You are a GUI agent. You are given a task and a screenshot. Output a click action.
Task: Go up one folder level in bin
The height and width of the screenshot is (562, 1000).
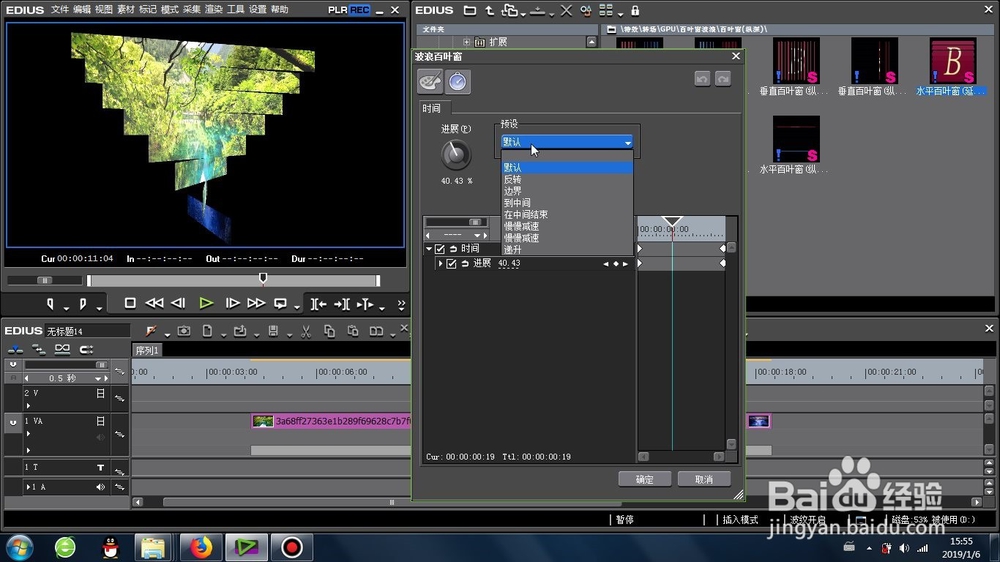(x=489, y=10)
